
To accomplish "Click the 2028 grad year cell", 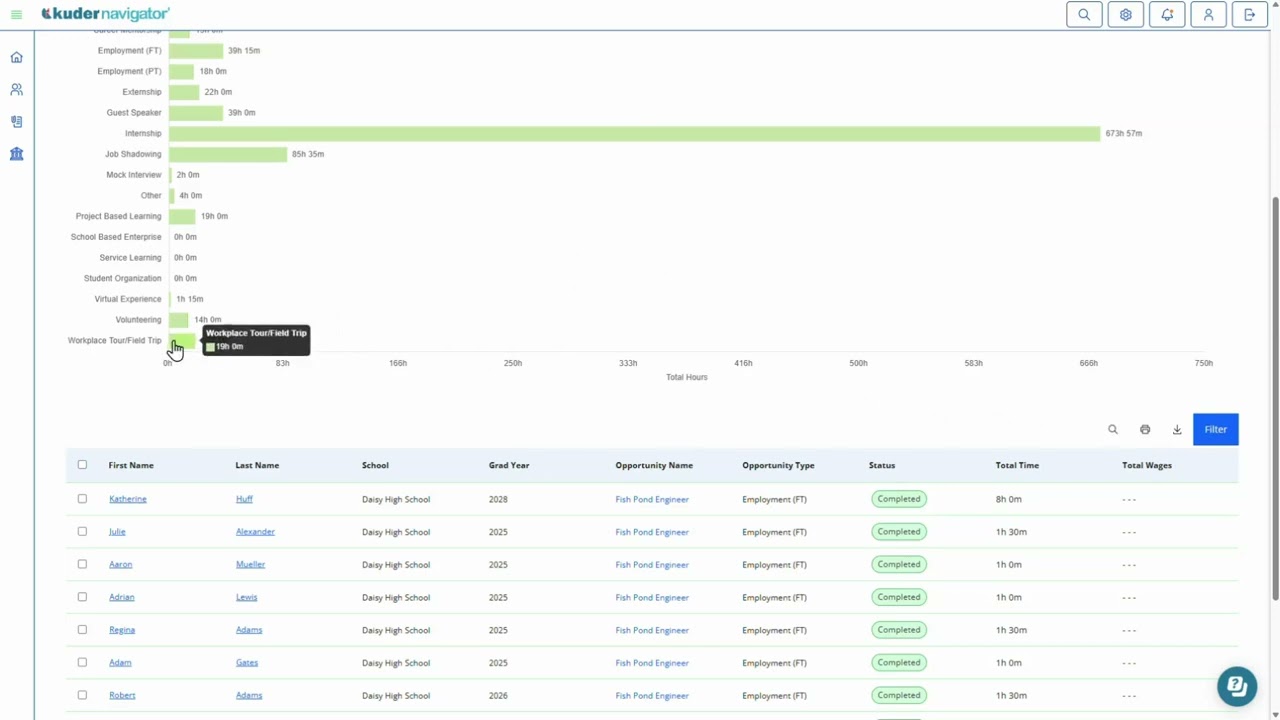I will point(498,499).
